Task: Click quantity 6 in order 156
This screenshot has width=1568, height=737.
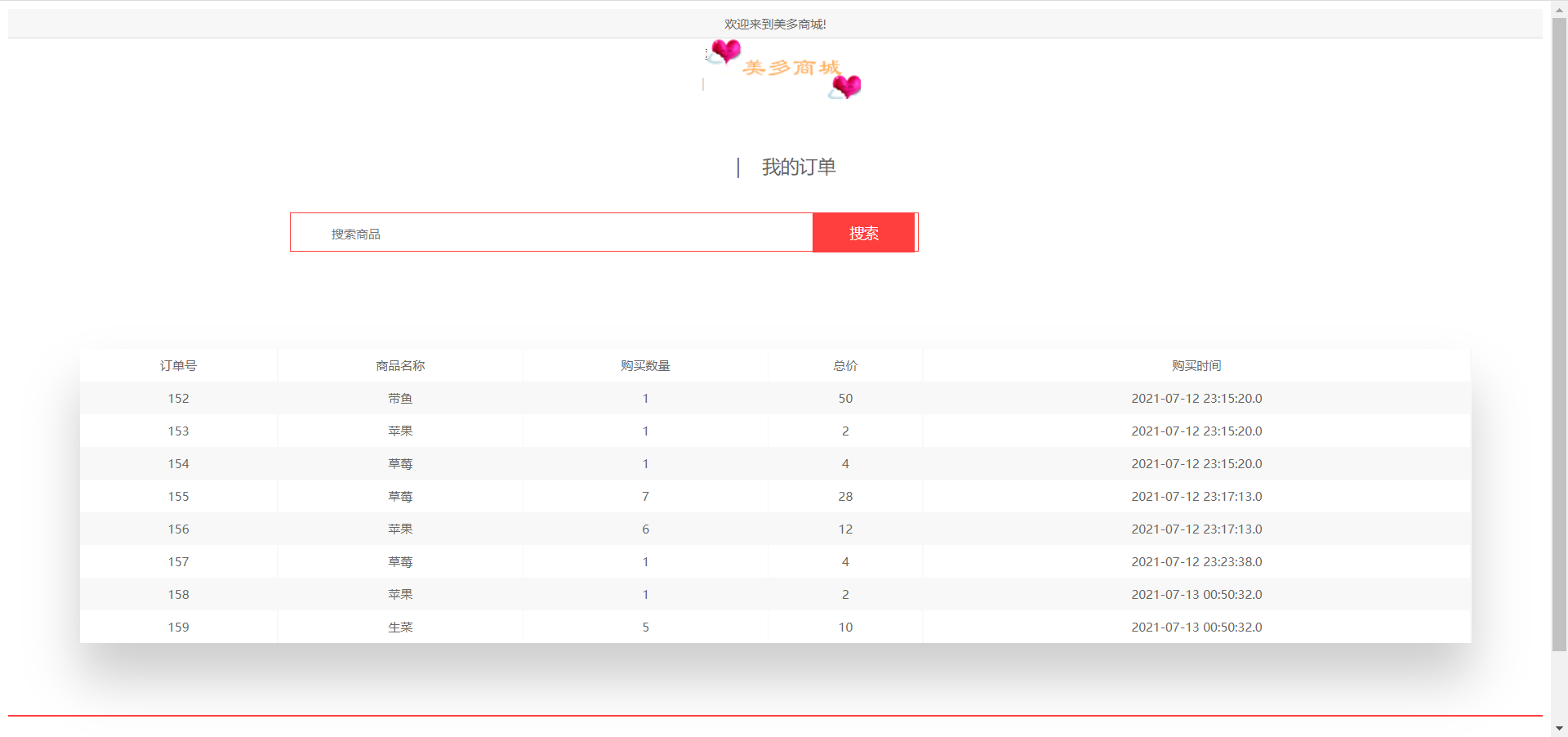Action: click(x=645, y=529)
